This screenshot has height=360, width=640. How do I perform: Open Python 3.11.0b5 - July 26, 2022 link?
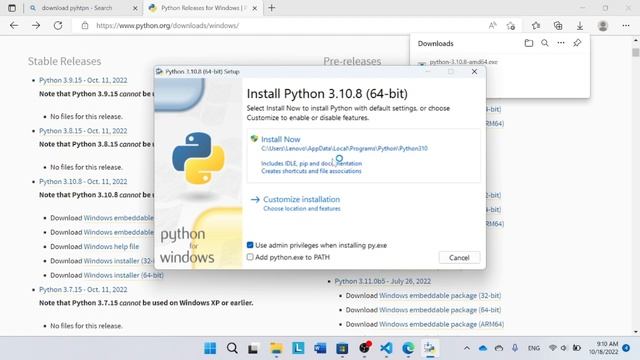(x=382, y=282)
